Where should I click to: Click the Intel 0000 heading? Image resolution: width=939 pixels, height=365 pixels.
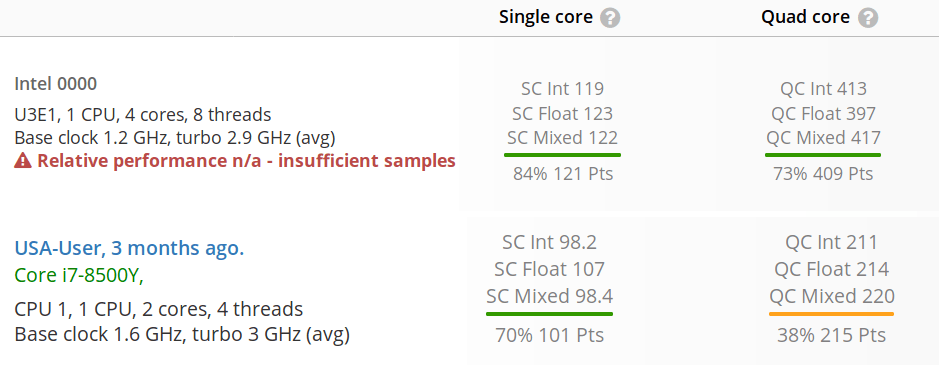click(x=55, y=84)
